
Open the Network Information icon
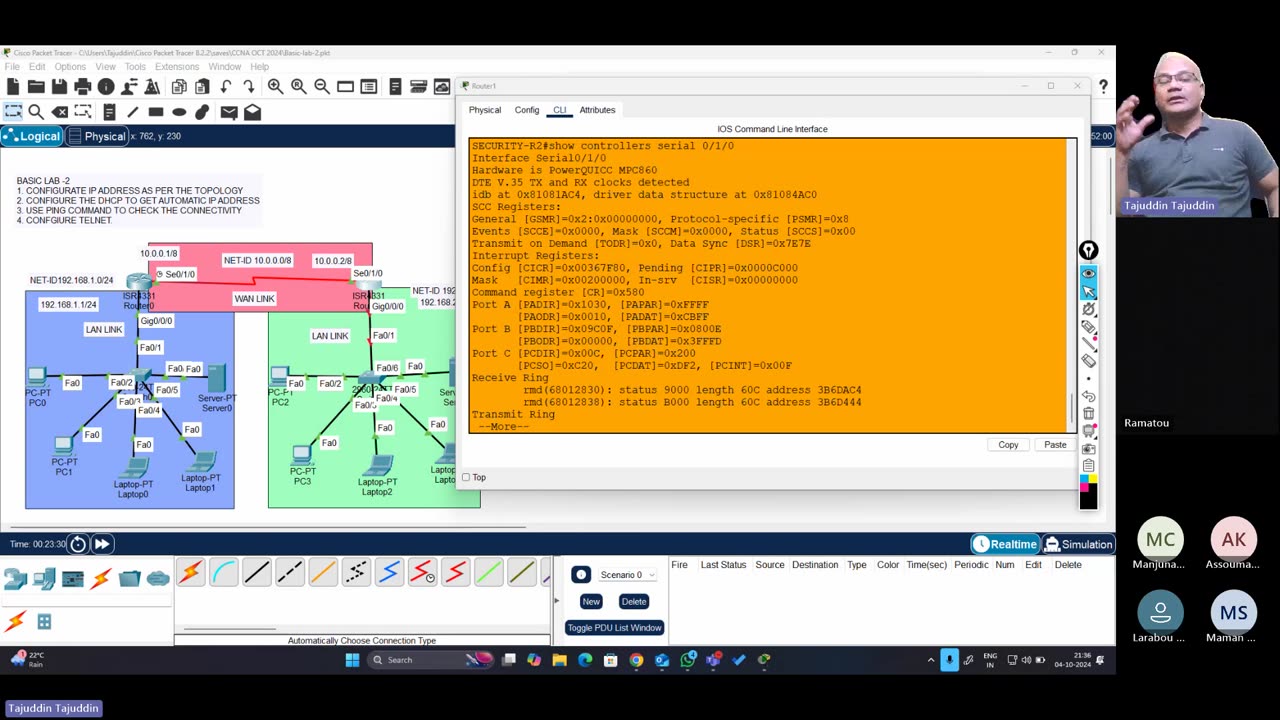click(106, 87)
